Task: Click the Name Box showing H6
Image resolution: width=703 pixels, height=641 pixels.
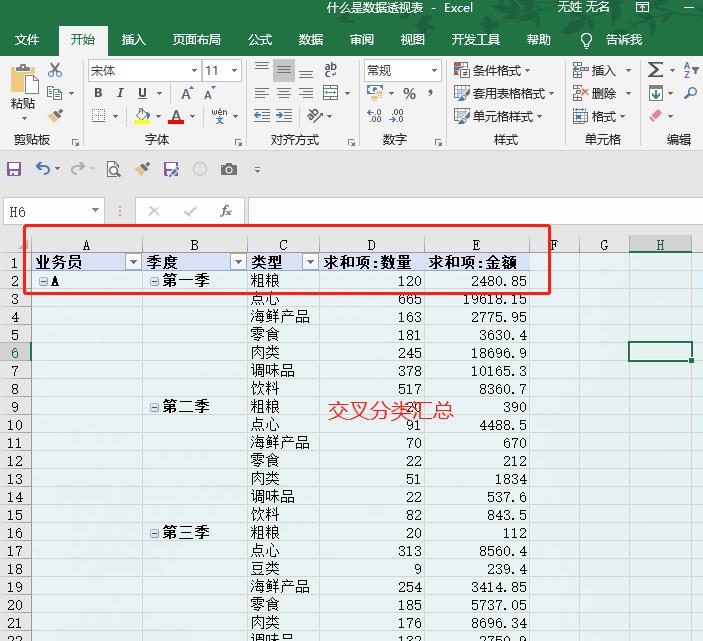Action: [54, 211]
